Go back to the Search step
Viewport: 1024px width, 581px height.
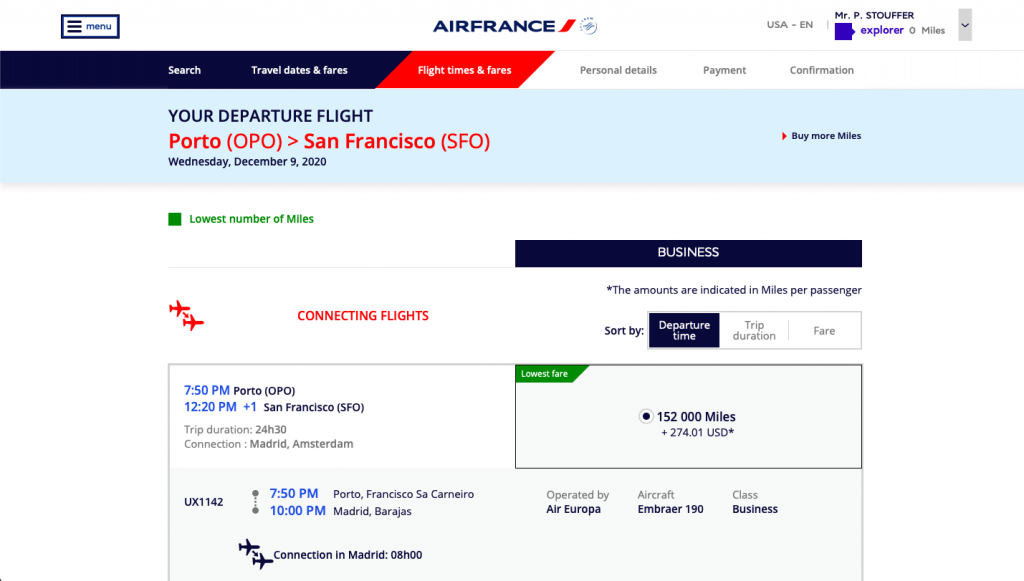[x=184, y=70]
